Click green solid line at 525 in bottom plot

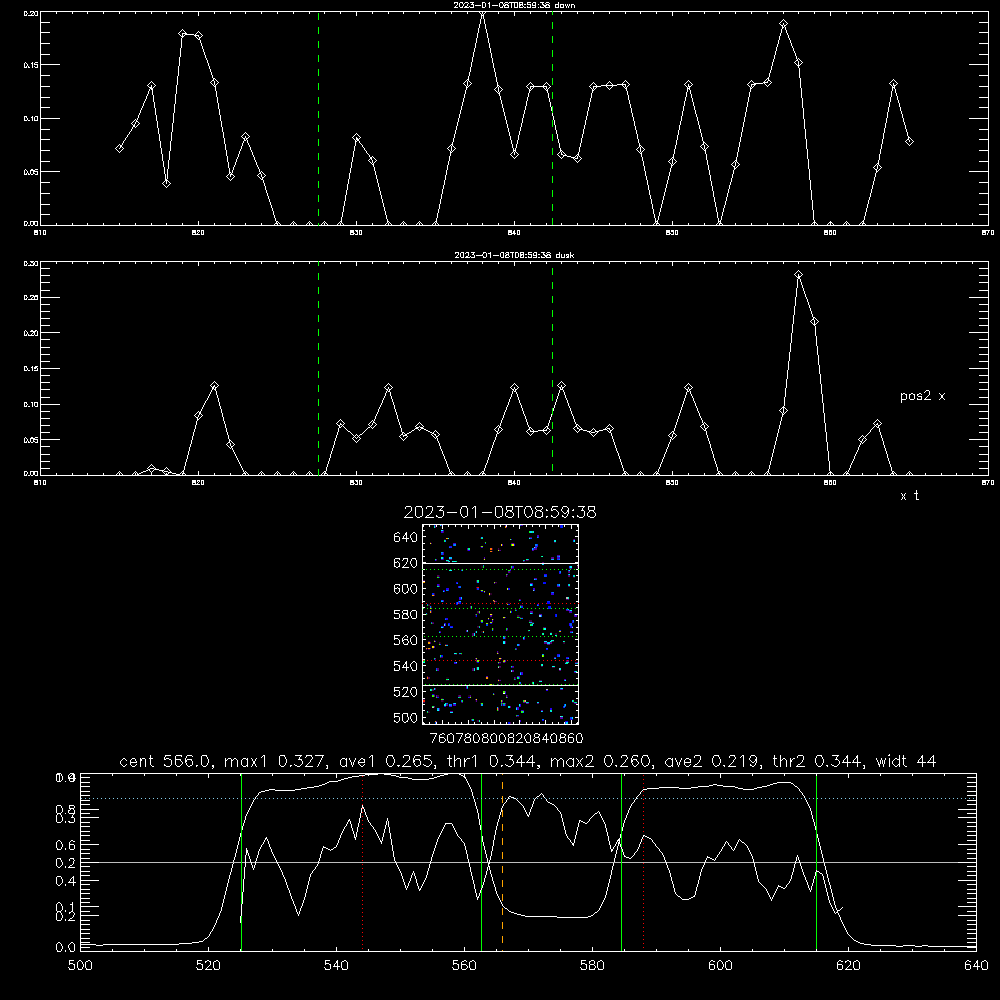click(241, 861)
